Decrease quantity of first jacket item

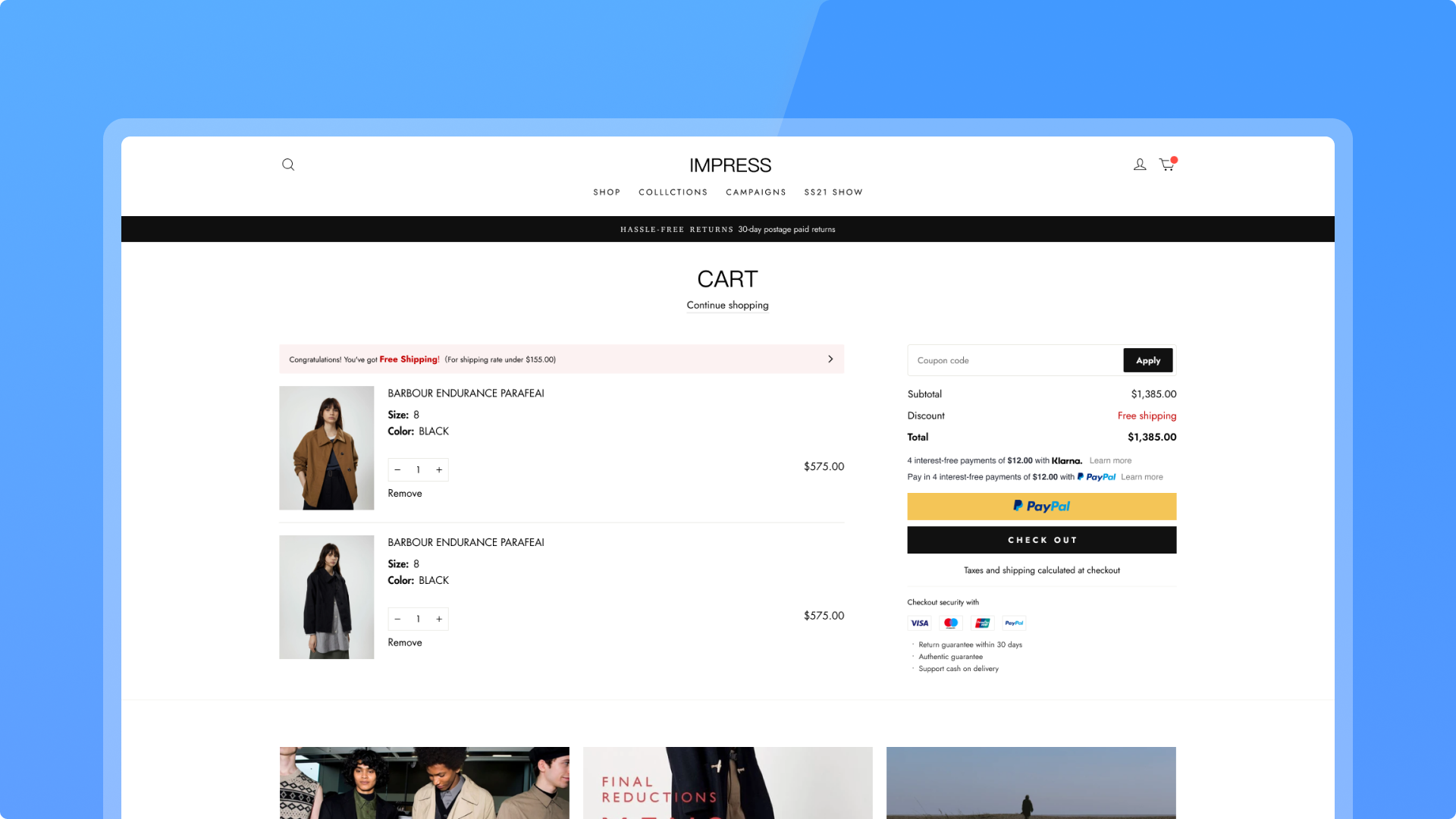pyautogui.click(x=397, y=470)
